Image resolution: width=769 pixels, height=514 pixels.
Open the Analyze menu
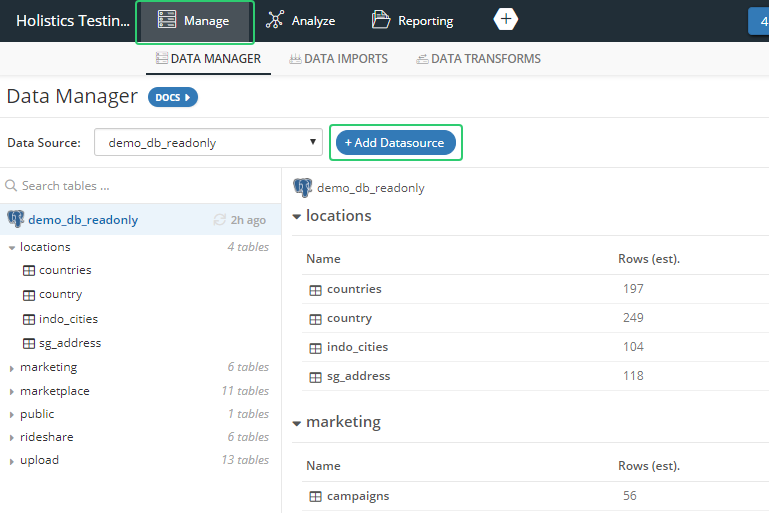point(301,21)
